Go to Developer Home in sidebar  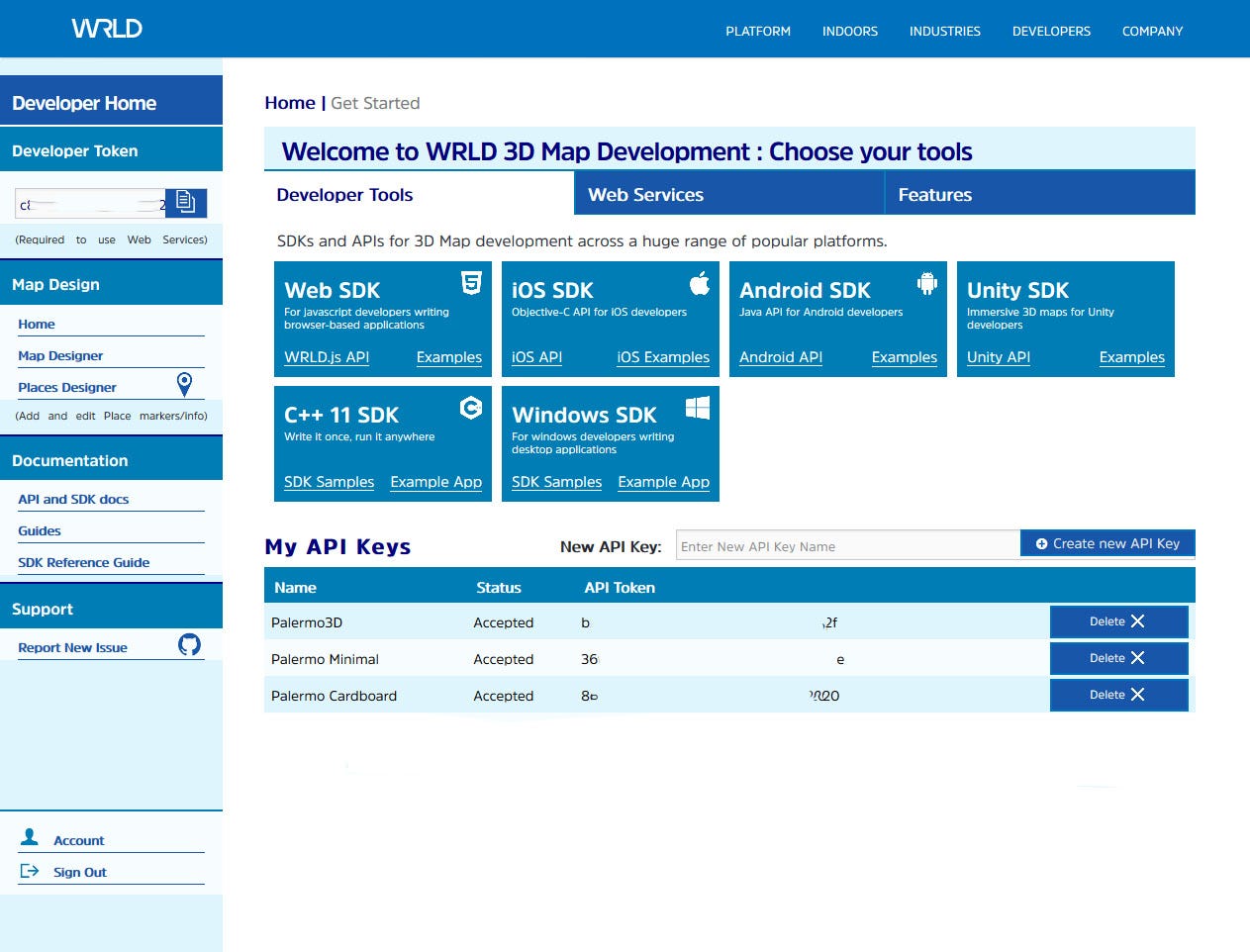(111, 102)
